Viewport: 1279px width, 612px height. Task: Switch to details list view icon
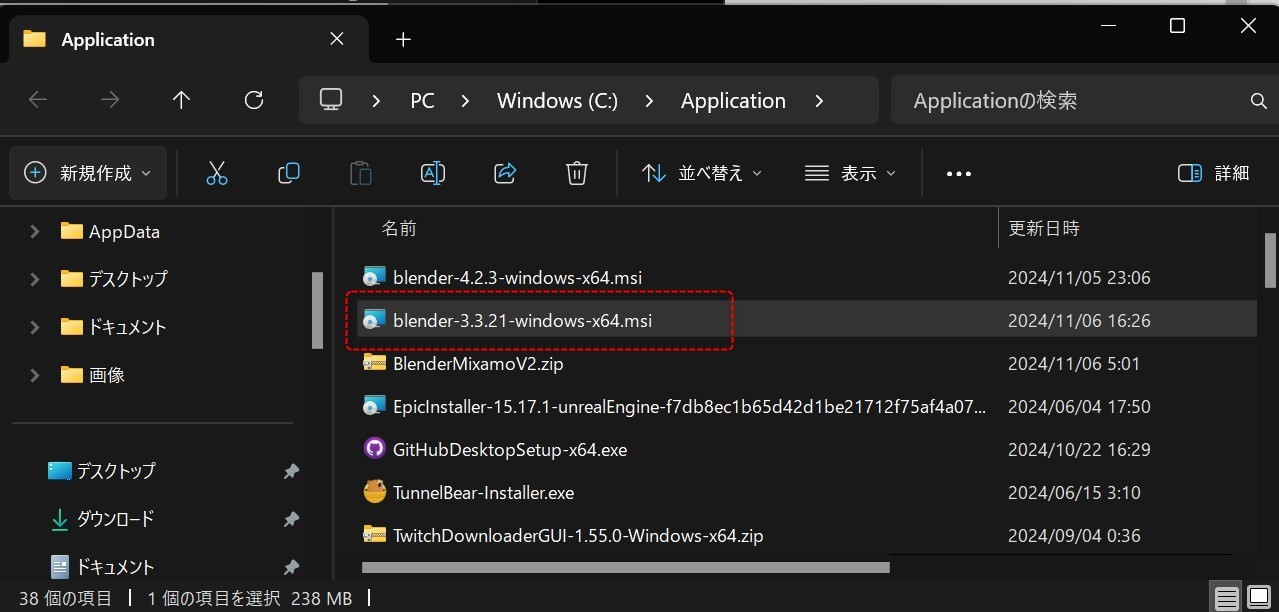[1226, 598]
